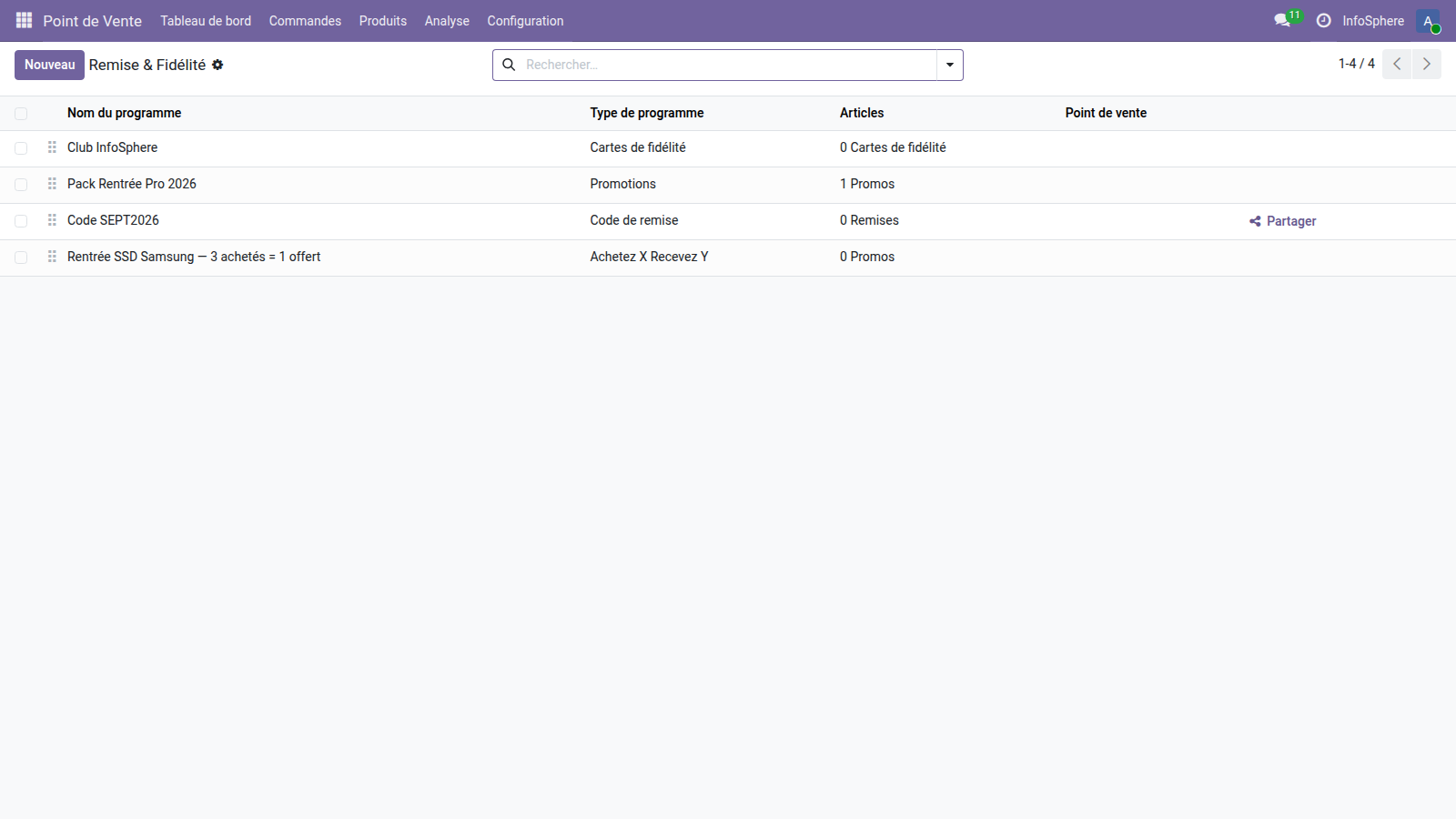Click the search magnifier icon
The width and height of the screenshot is (1456, 819).
pos(509,65)
